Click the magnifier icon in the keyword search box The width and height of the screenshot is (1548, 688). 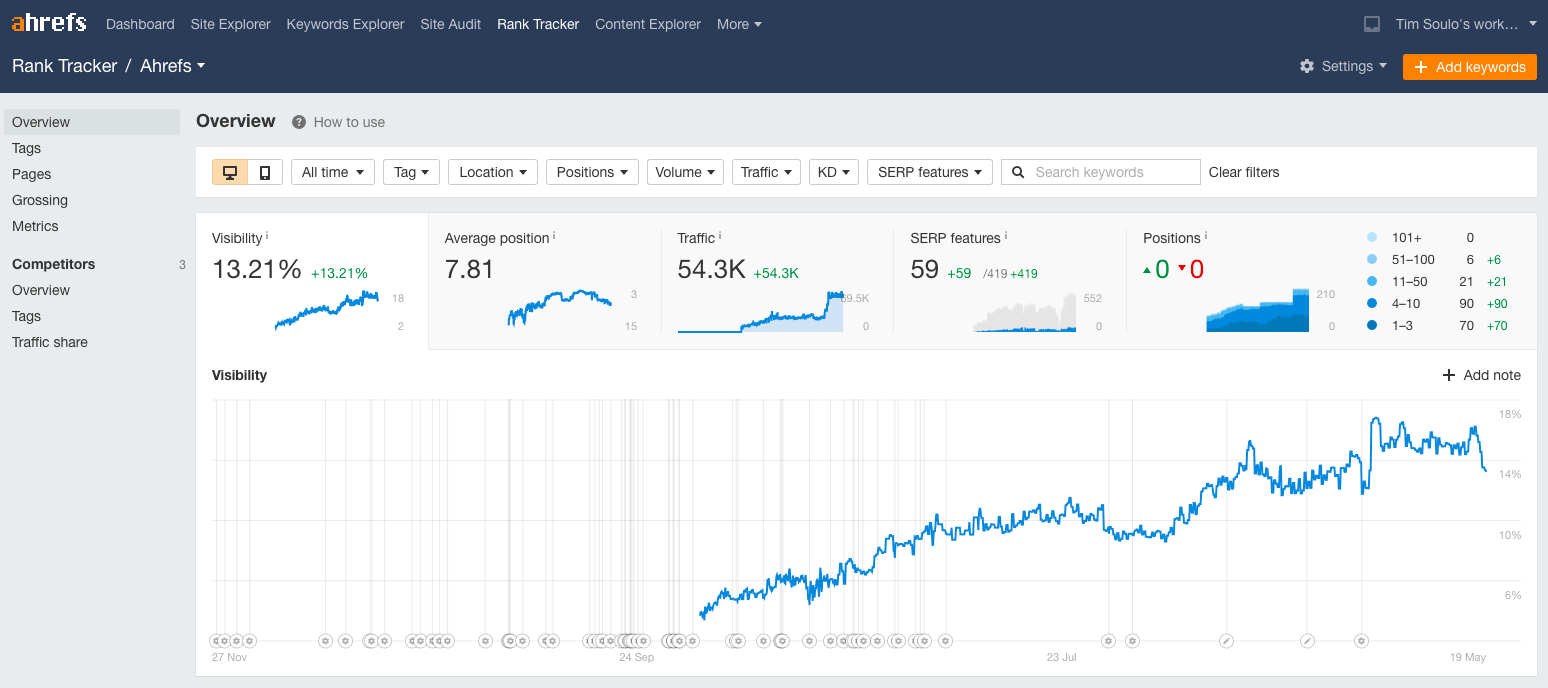pos(1018,172)
